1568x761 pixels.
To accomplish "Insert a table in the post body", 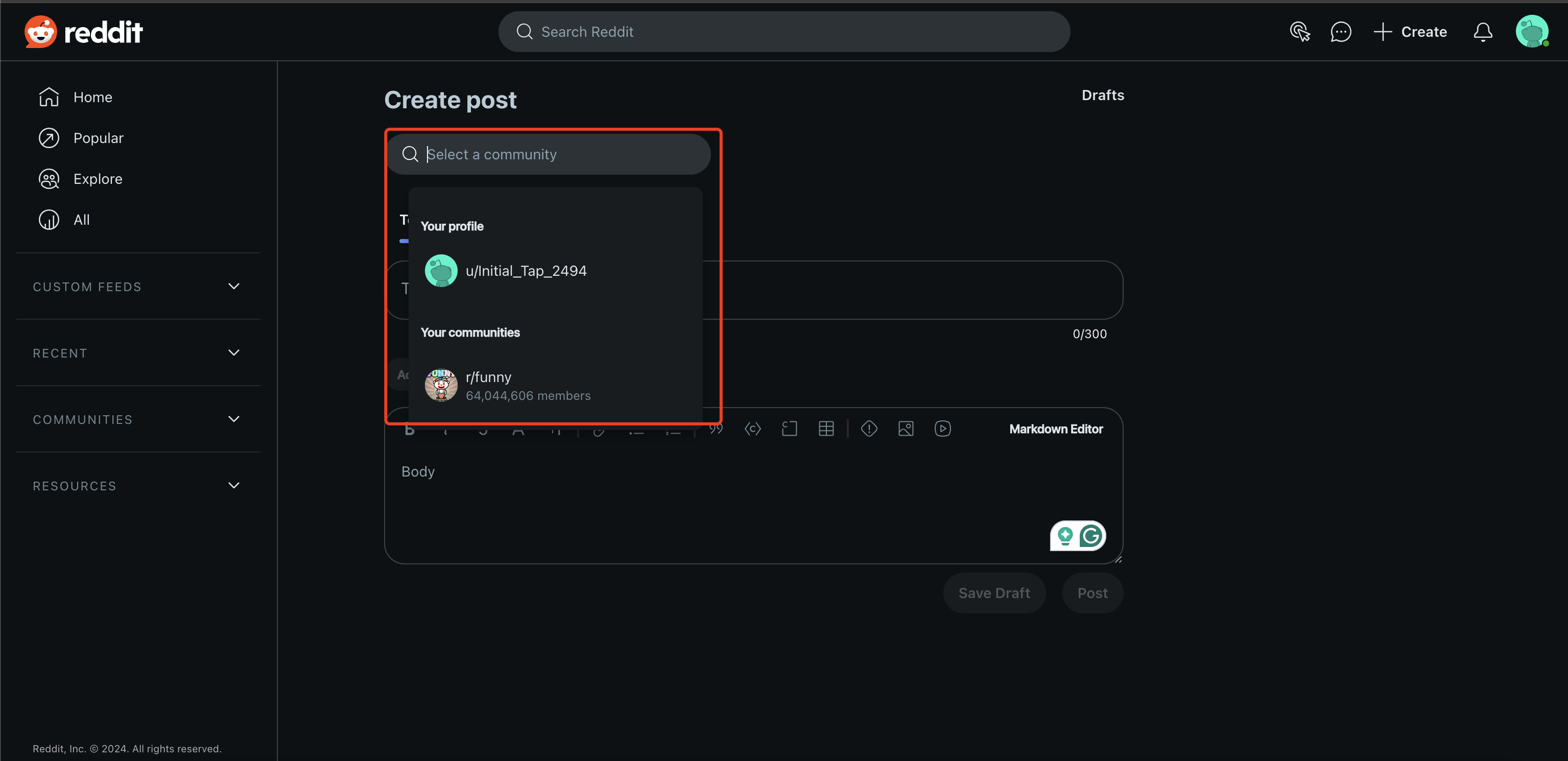I will tap(826, 429).
